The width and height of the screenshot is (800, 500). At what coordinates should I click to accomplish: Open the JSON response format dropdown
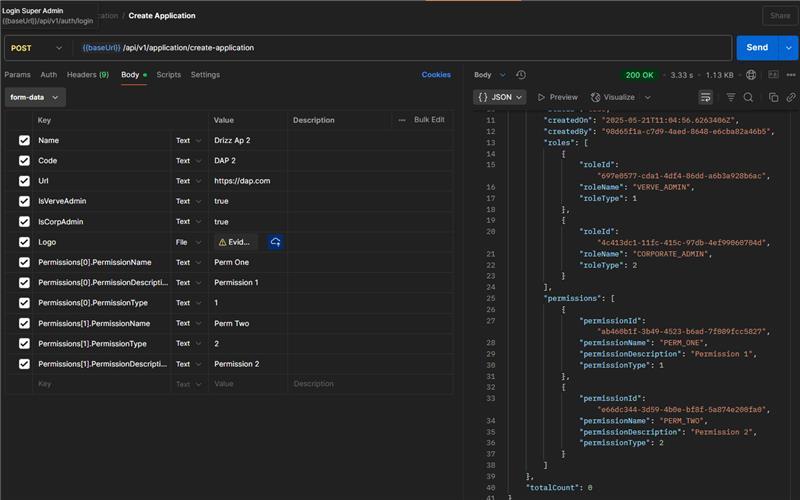click(x=501, y=97)
